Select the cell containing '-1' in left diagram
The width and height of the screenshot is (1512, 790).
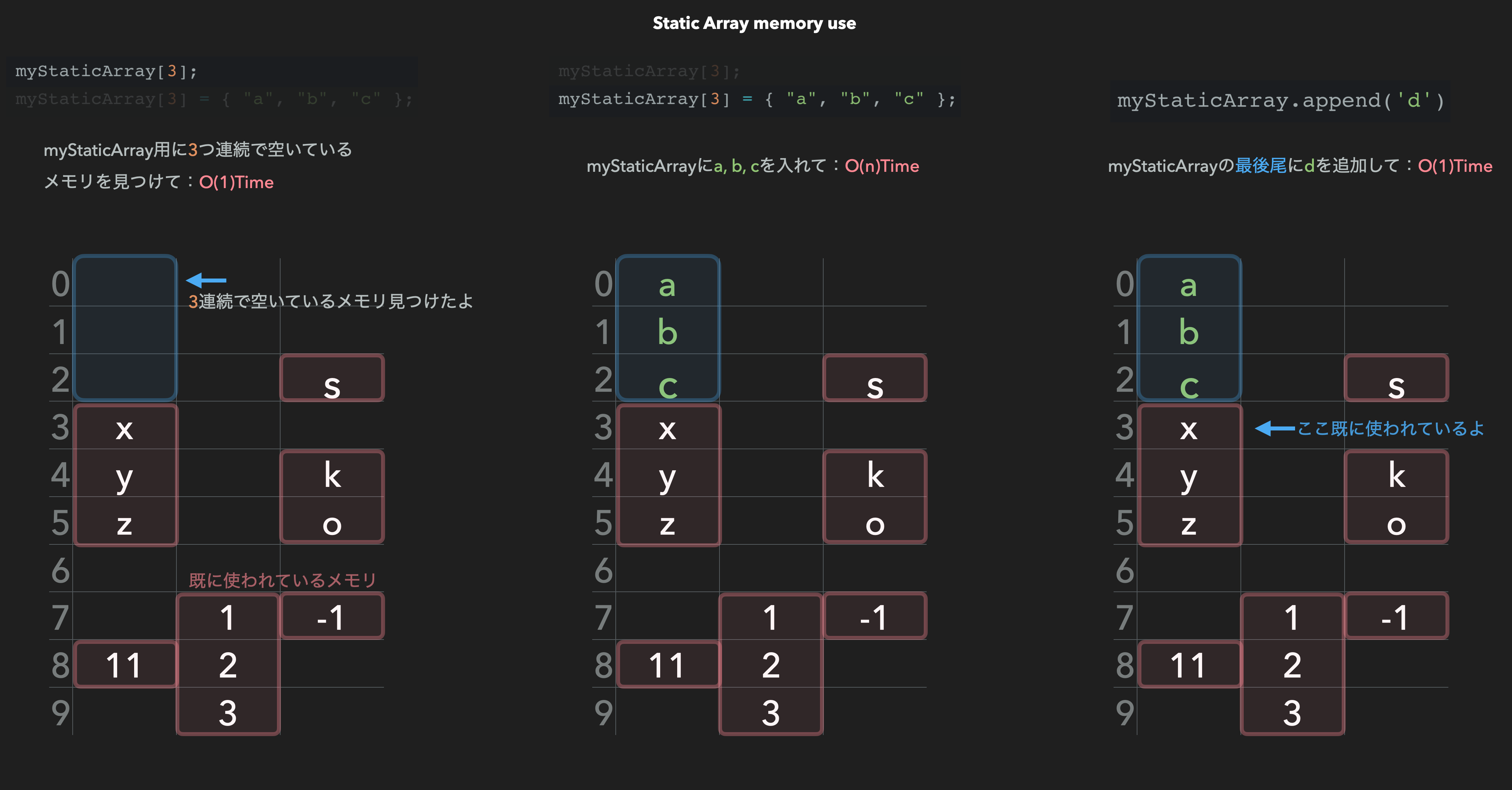pyautogui.click(x=332, y=616)
